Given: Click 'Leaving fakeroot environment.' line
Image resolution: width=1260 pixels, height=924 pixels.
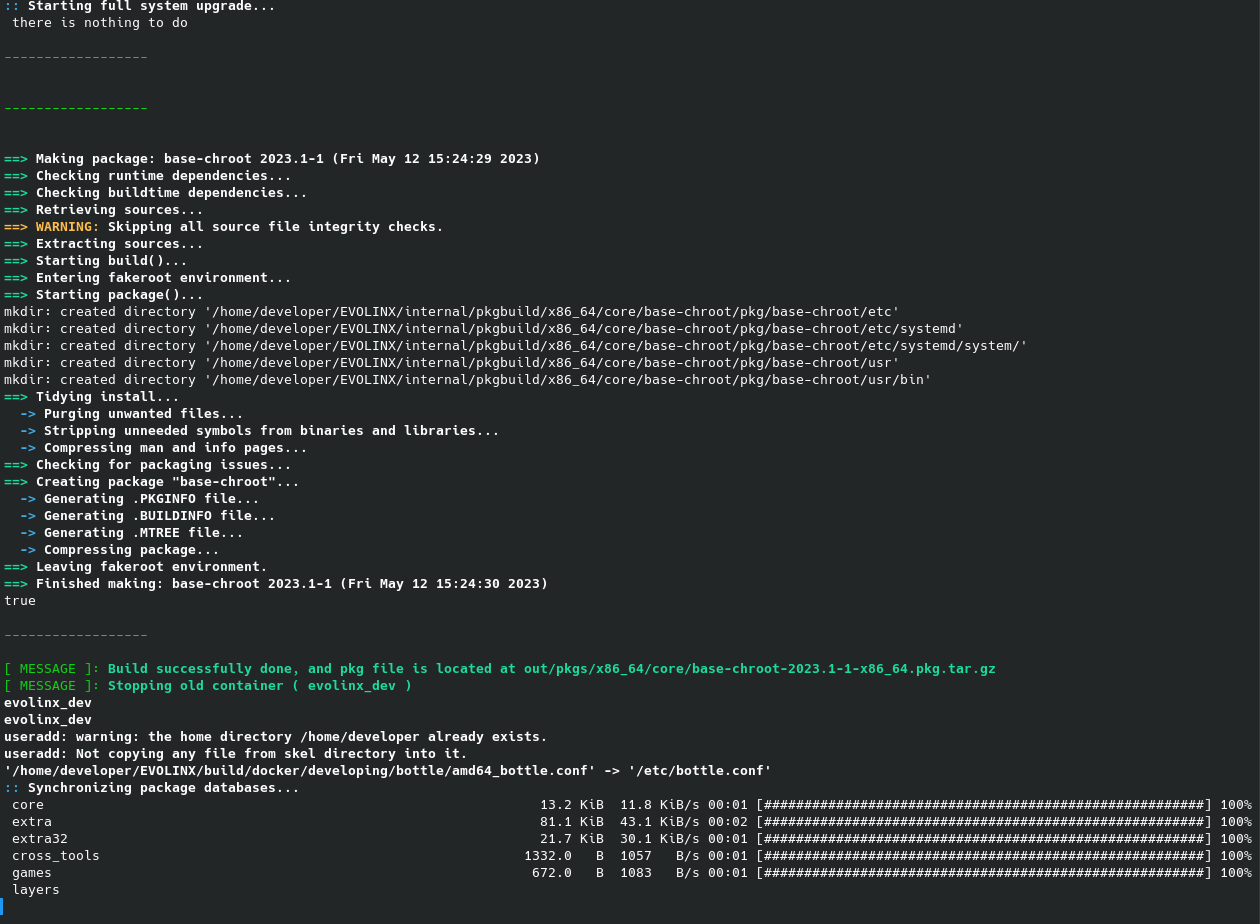Looking at the screenshot, I should (136, 566).
